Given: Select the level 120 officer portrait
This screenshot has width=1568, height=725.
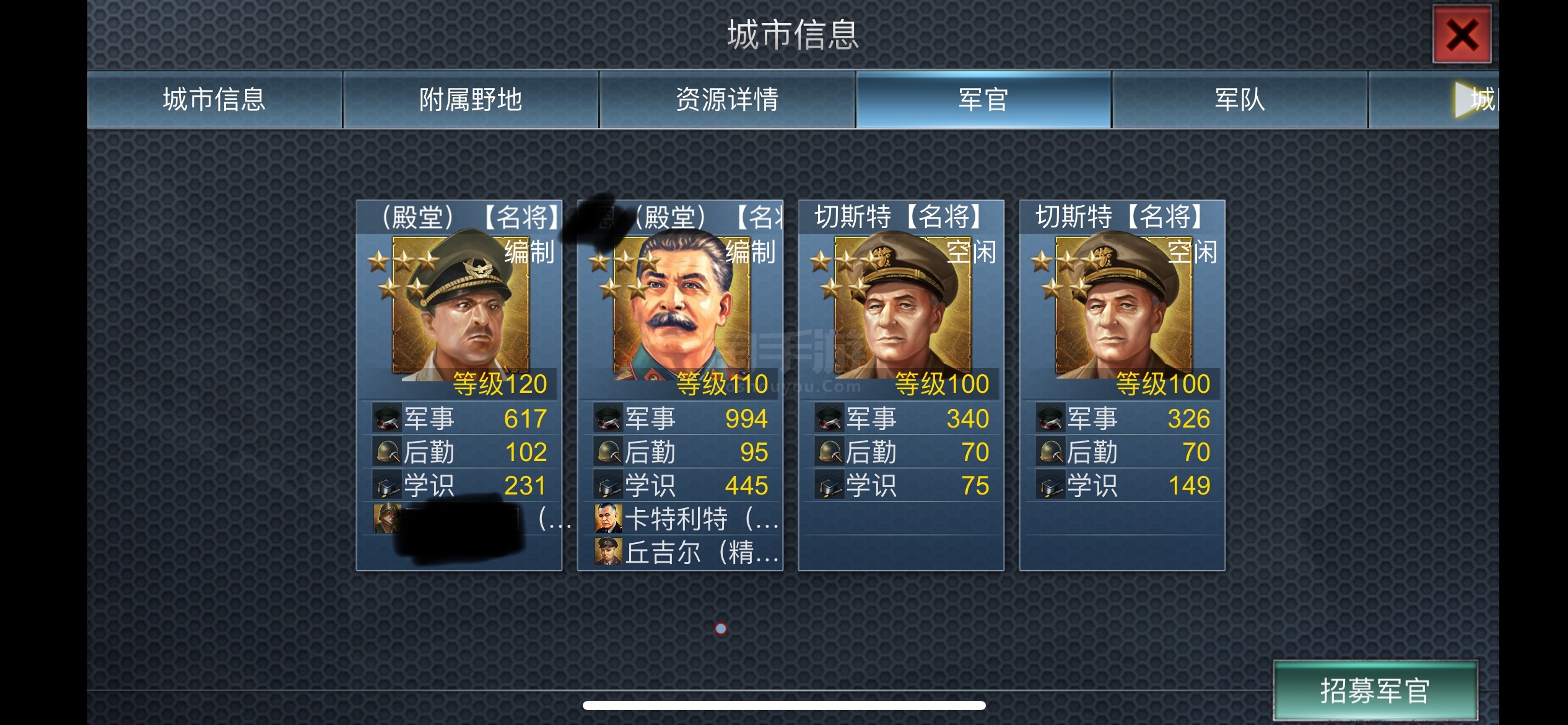Looking at the screenshot, I should pos(461,305).
